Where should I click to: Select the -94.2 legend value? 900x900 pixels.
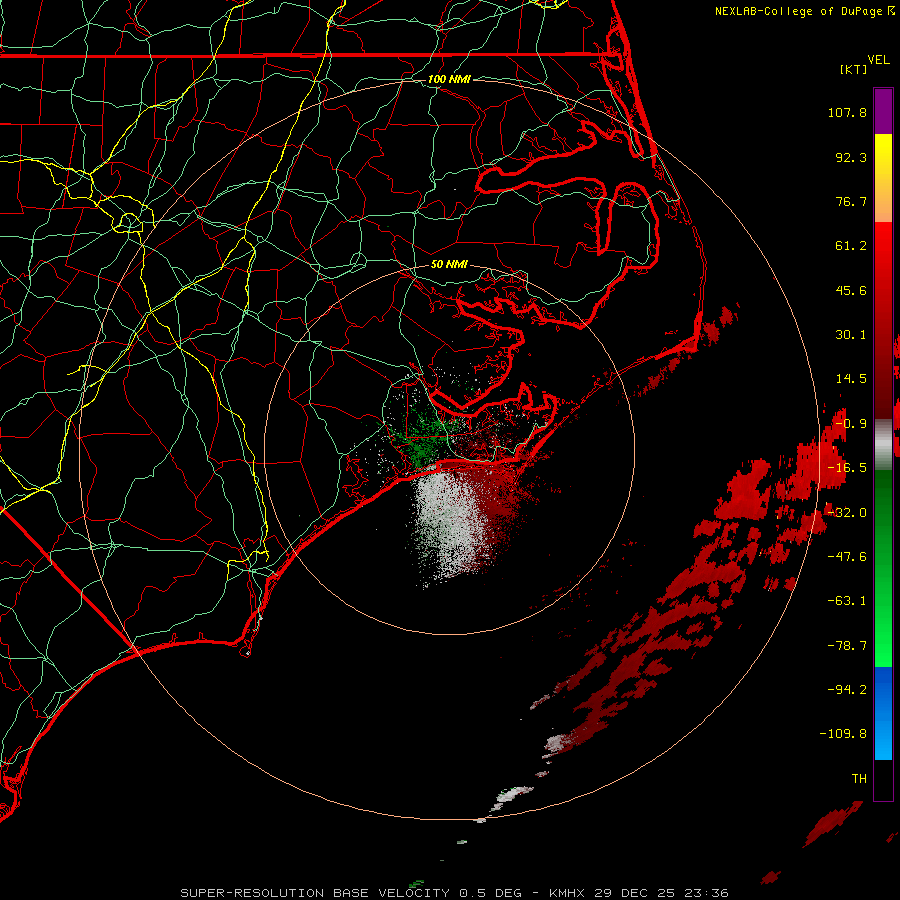coord(847,690)
